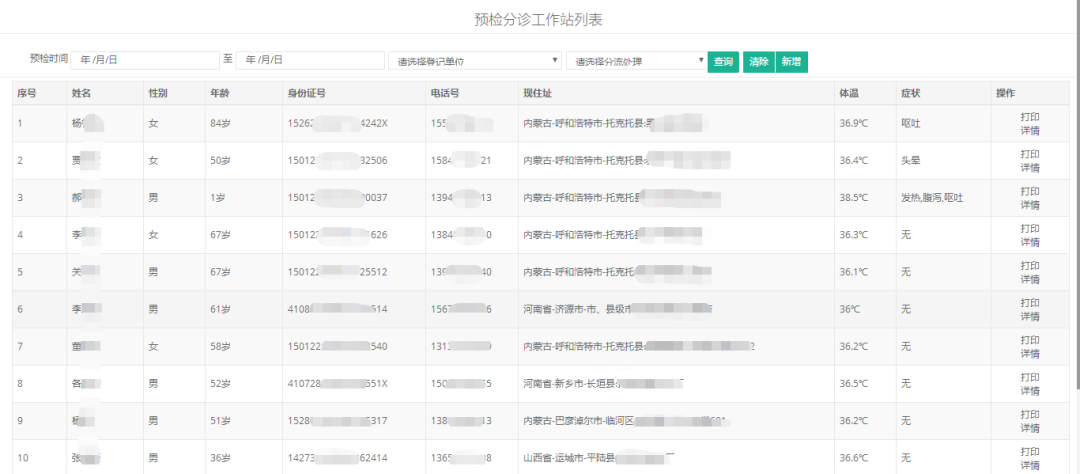Open 详情 for row 3, the 1岁 patient
This screenshot has height=474, width=1080.
click(x=1030, y=205)
